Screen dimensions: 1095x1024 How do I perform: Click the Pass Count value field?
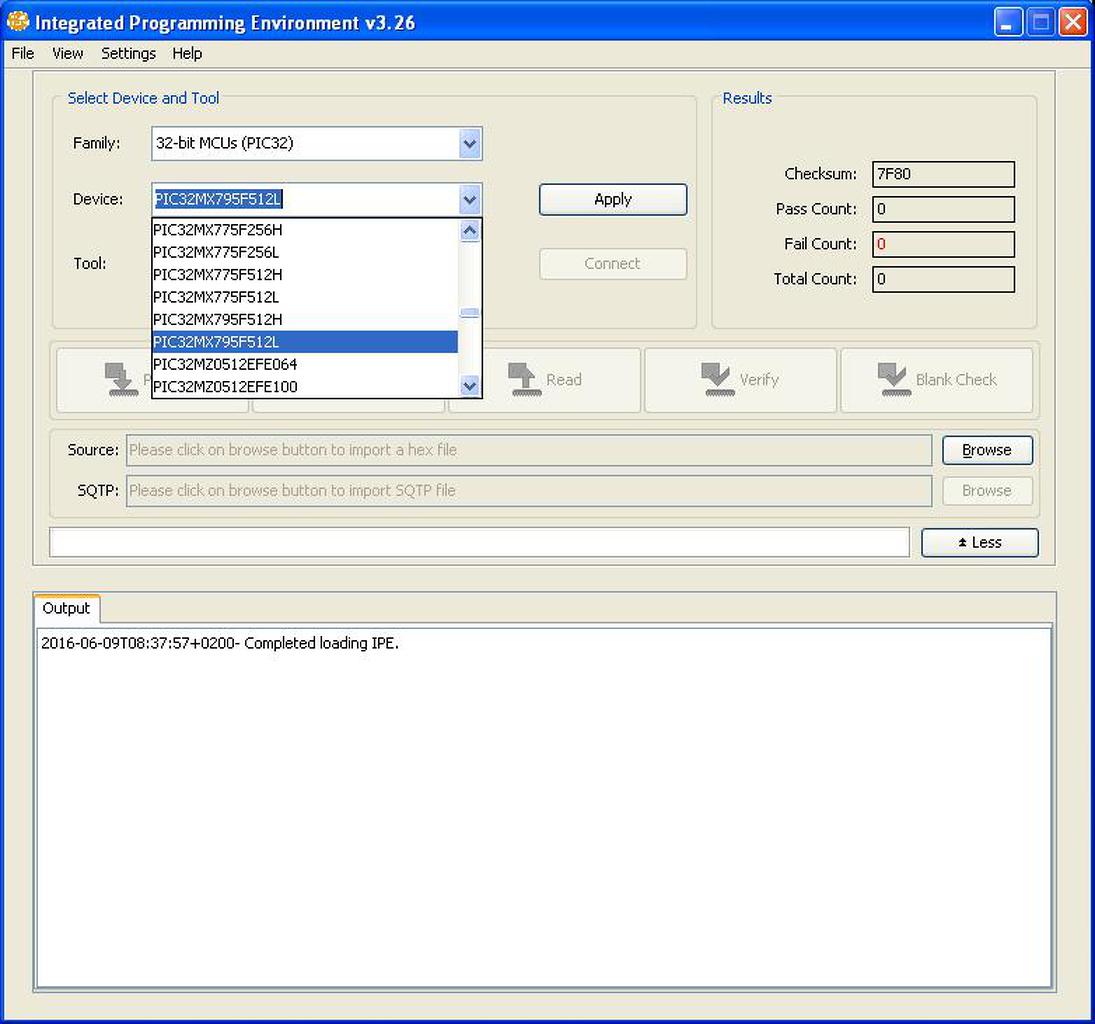[x=943, y=209]
